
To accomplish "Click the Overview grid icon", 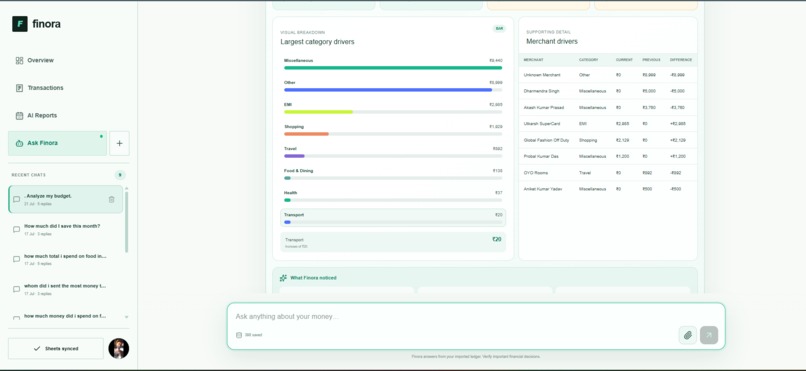I will [x=20, y=60].
